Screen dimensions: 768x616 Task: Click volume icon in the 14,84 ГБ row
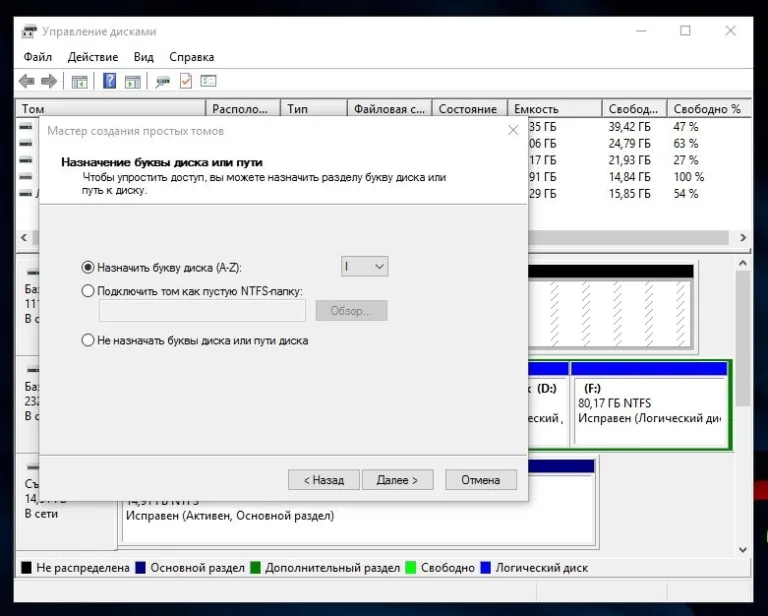pos(26,177)
